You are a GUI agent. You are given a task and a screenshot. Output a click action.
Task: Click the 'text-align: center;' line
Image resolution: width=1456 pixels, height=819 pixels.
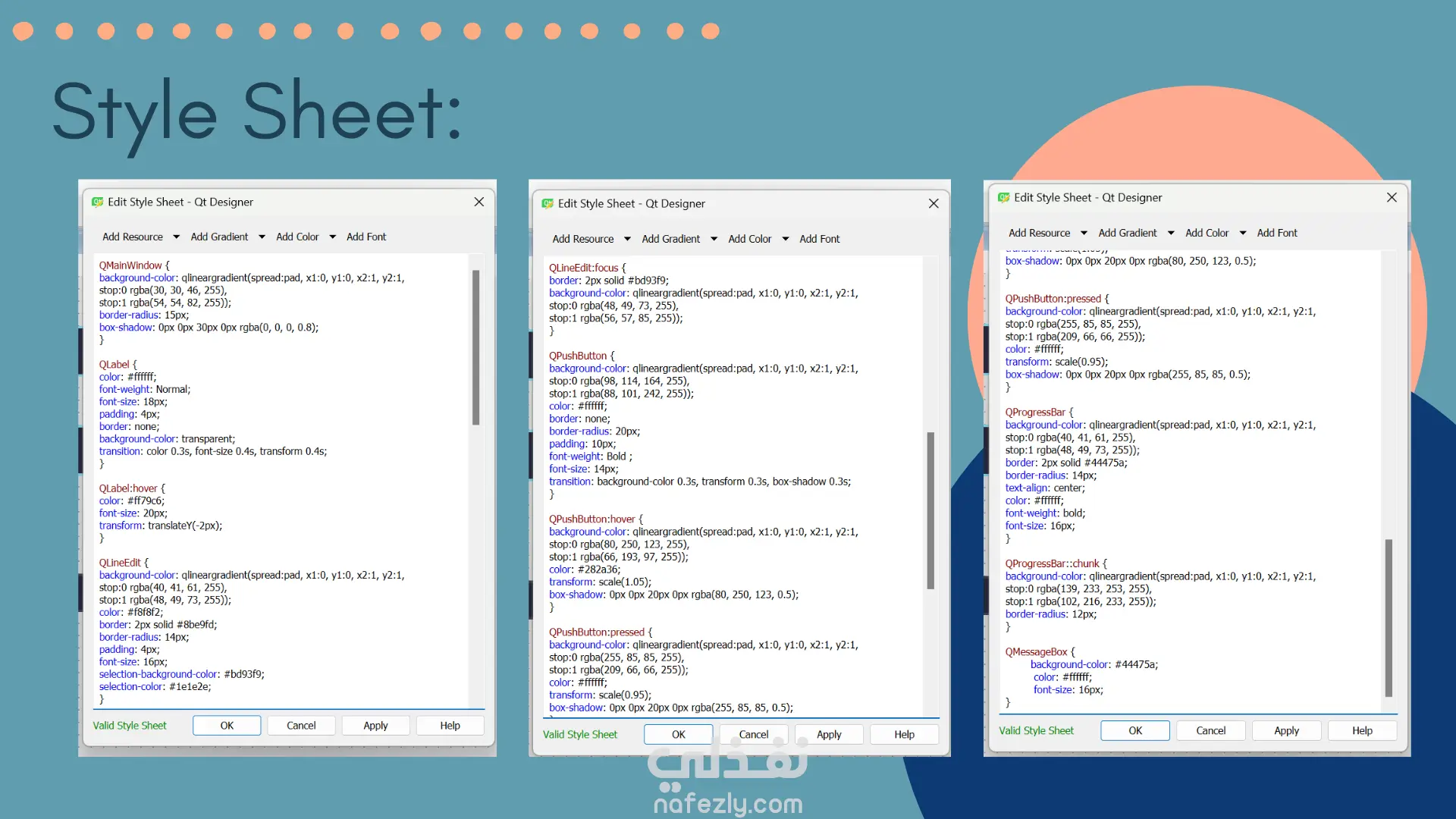(1045, 488)
